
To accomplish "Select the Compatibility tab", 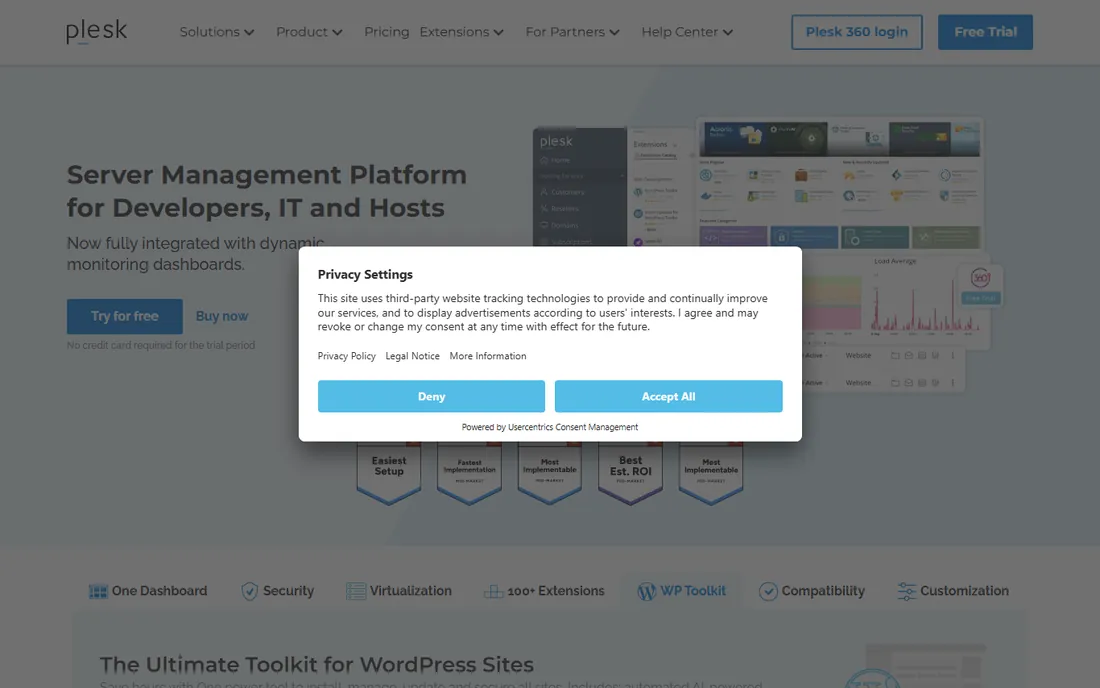I will (812, 591).
